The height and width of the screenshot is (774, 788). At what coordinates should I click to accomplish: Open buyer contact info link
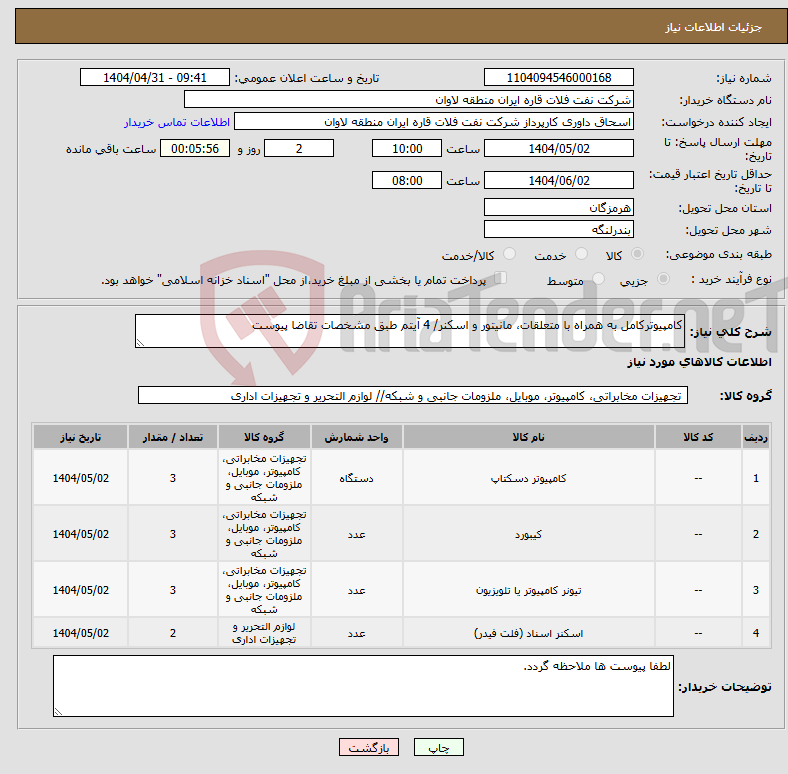click(x=177, y=122)
